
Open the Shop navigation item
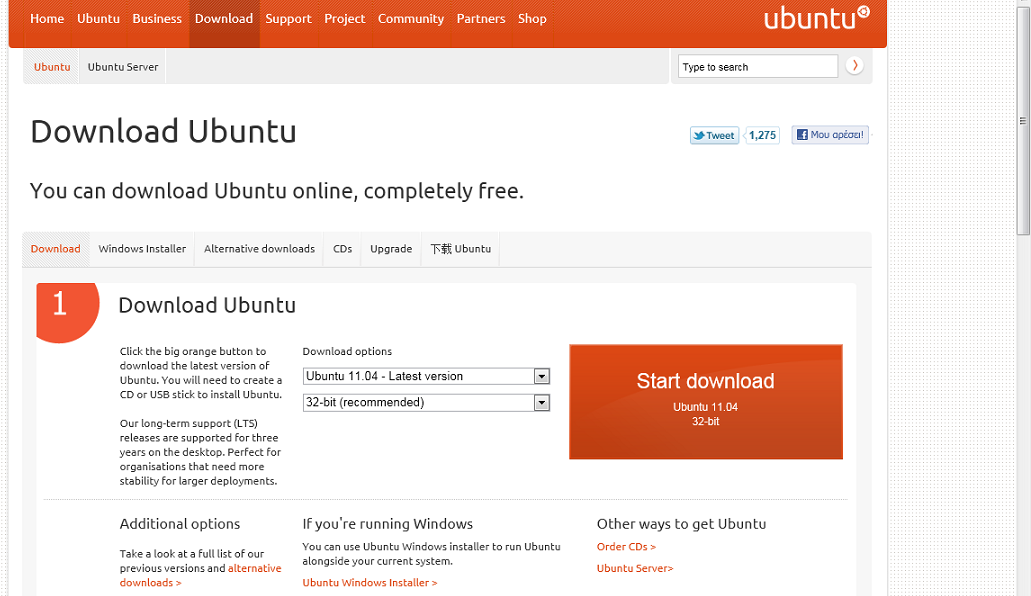[532, 19]
